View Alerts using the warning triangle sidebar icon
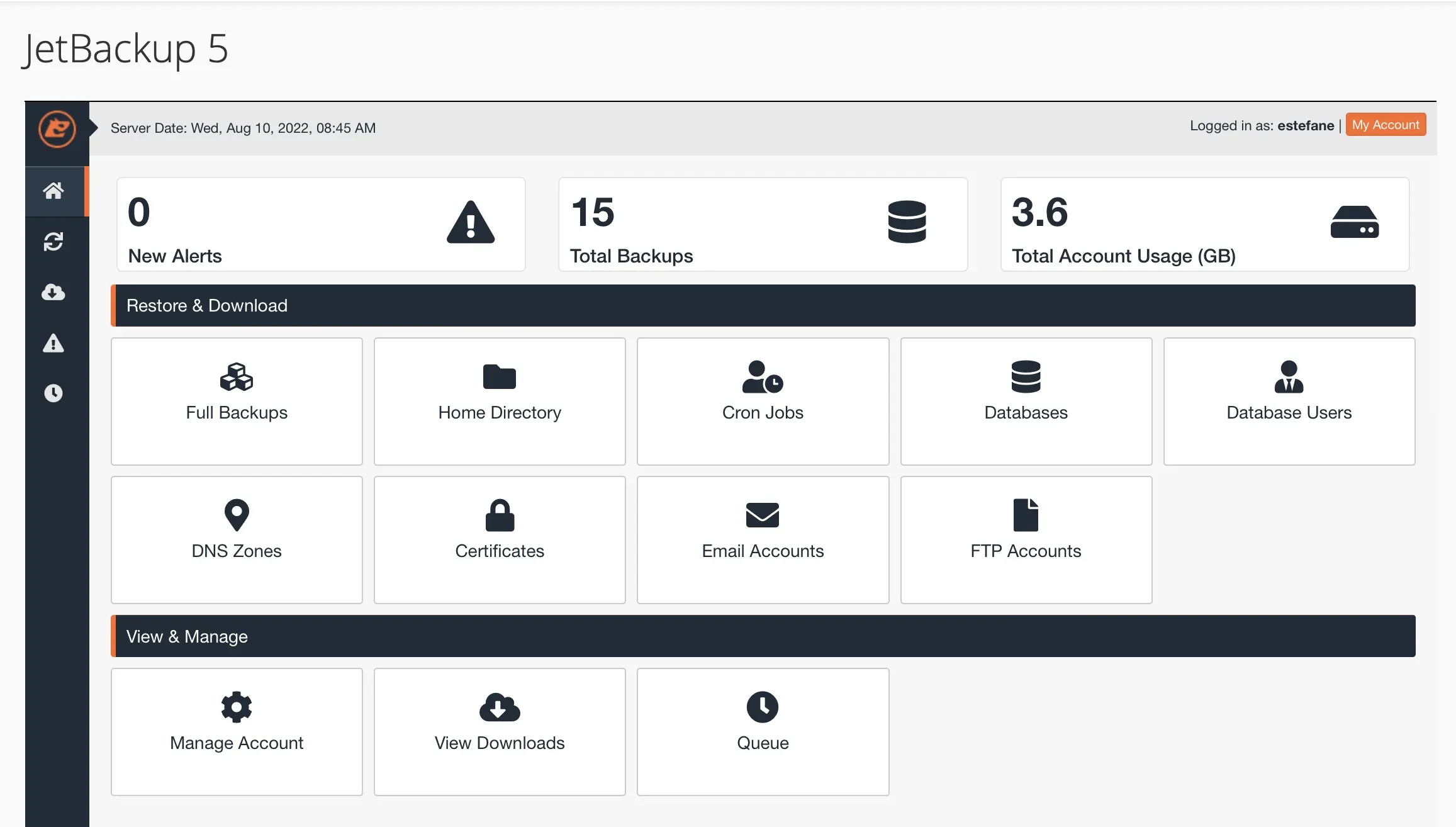This screenshot has height=827, width=1456. click(x=54, y=343)
